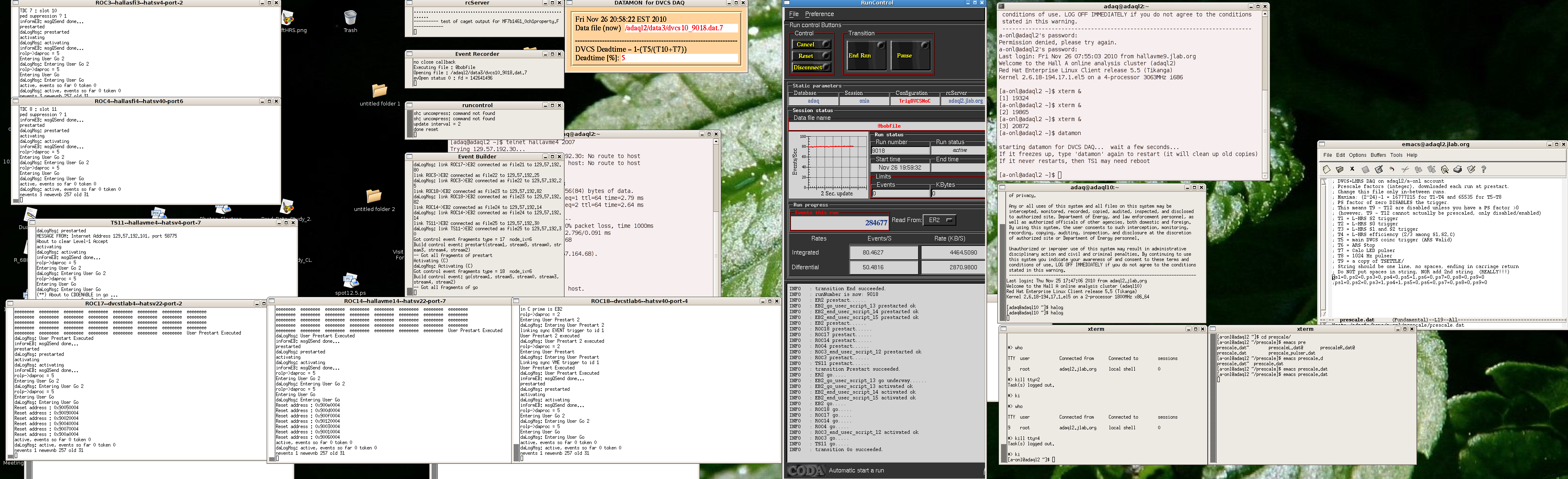Open the Read From ER2 dropdown
This screenshot has height=479, width=1568.
(940, 220)
